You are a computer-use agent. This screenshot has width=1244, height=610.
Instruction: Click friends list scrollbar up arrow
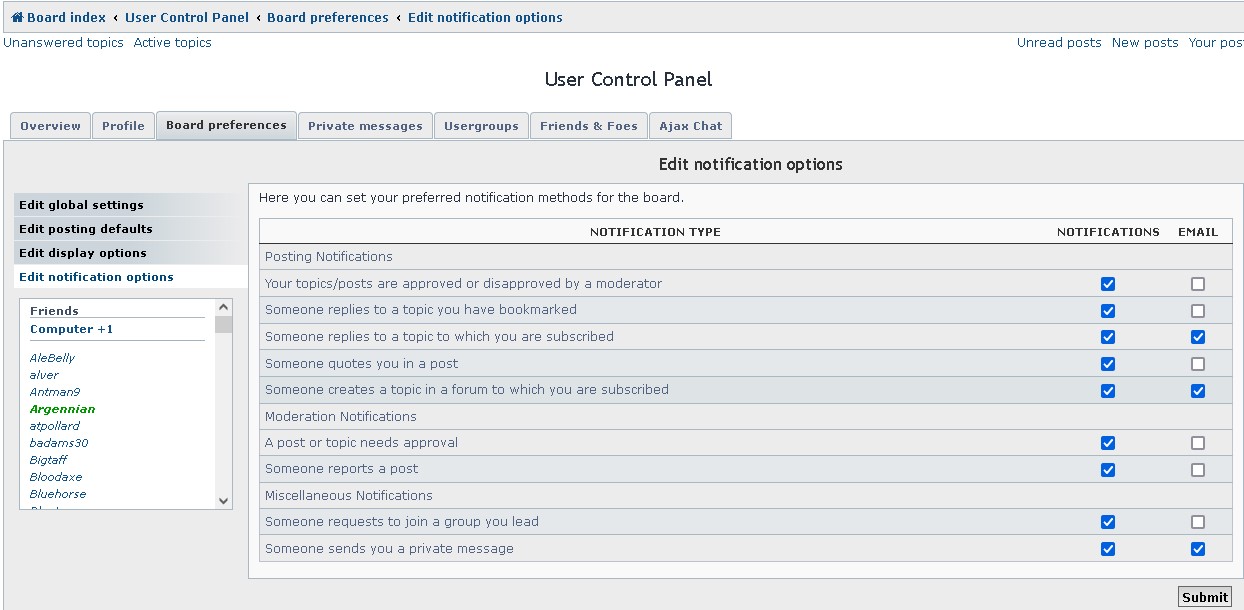[223, 307]
